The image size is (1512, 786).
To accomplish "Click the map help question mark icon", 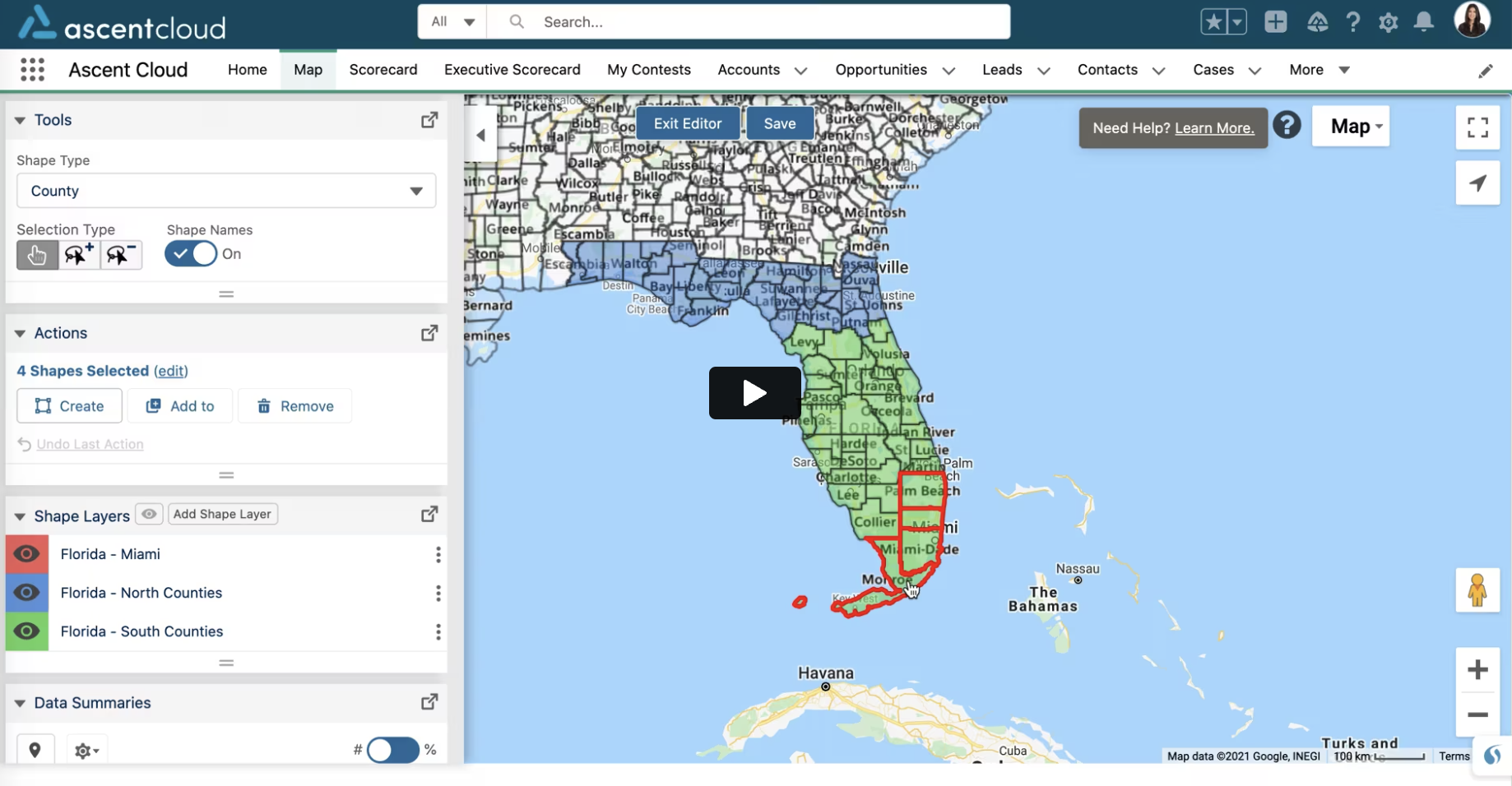I will 1287,126.
